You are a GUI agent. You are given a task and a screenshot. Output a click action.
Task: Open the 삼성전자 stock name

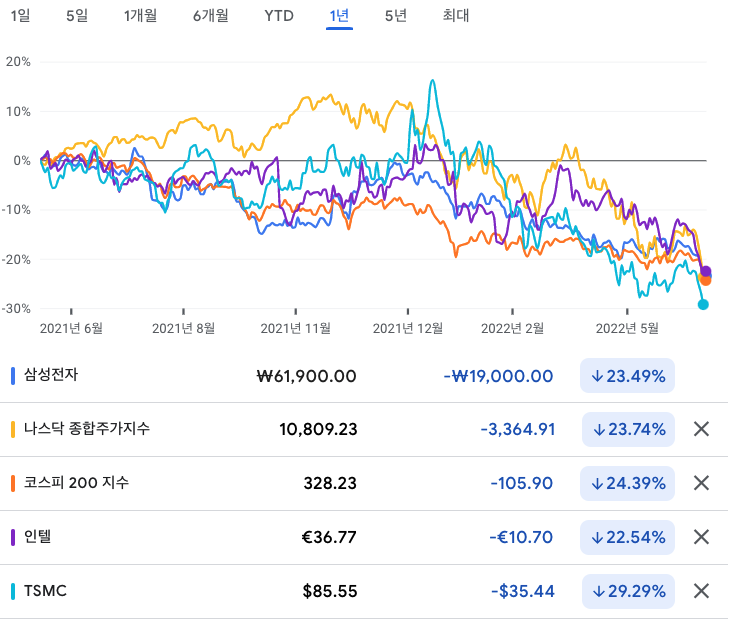[x=51, y=375]
